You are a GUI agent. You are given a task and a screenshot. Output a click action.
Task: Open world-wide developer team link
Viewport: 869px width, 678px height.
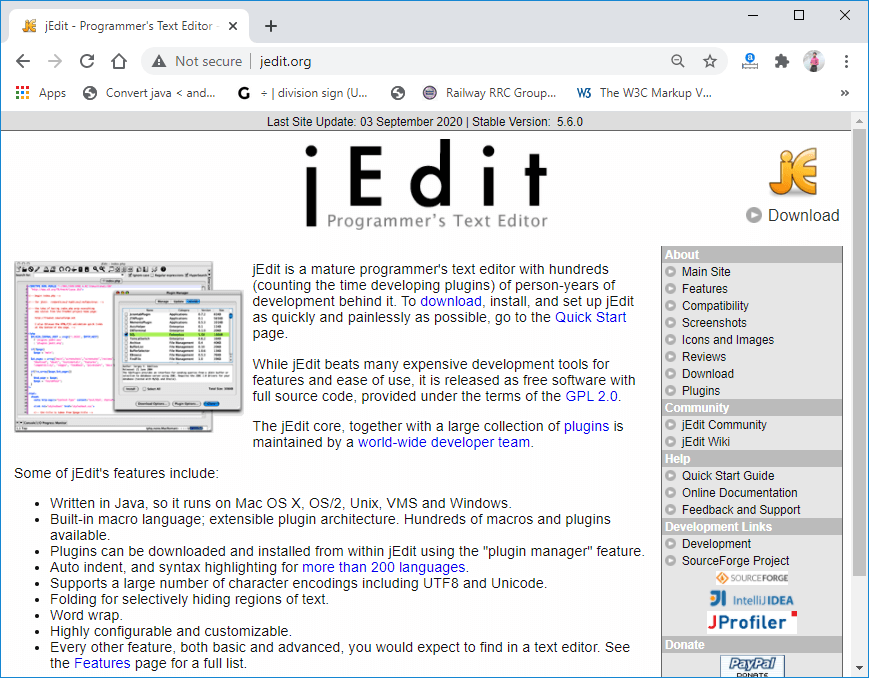click(443, 442)
